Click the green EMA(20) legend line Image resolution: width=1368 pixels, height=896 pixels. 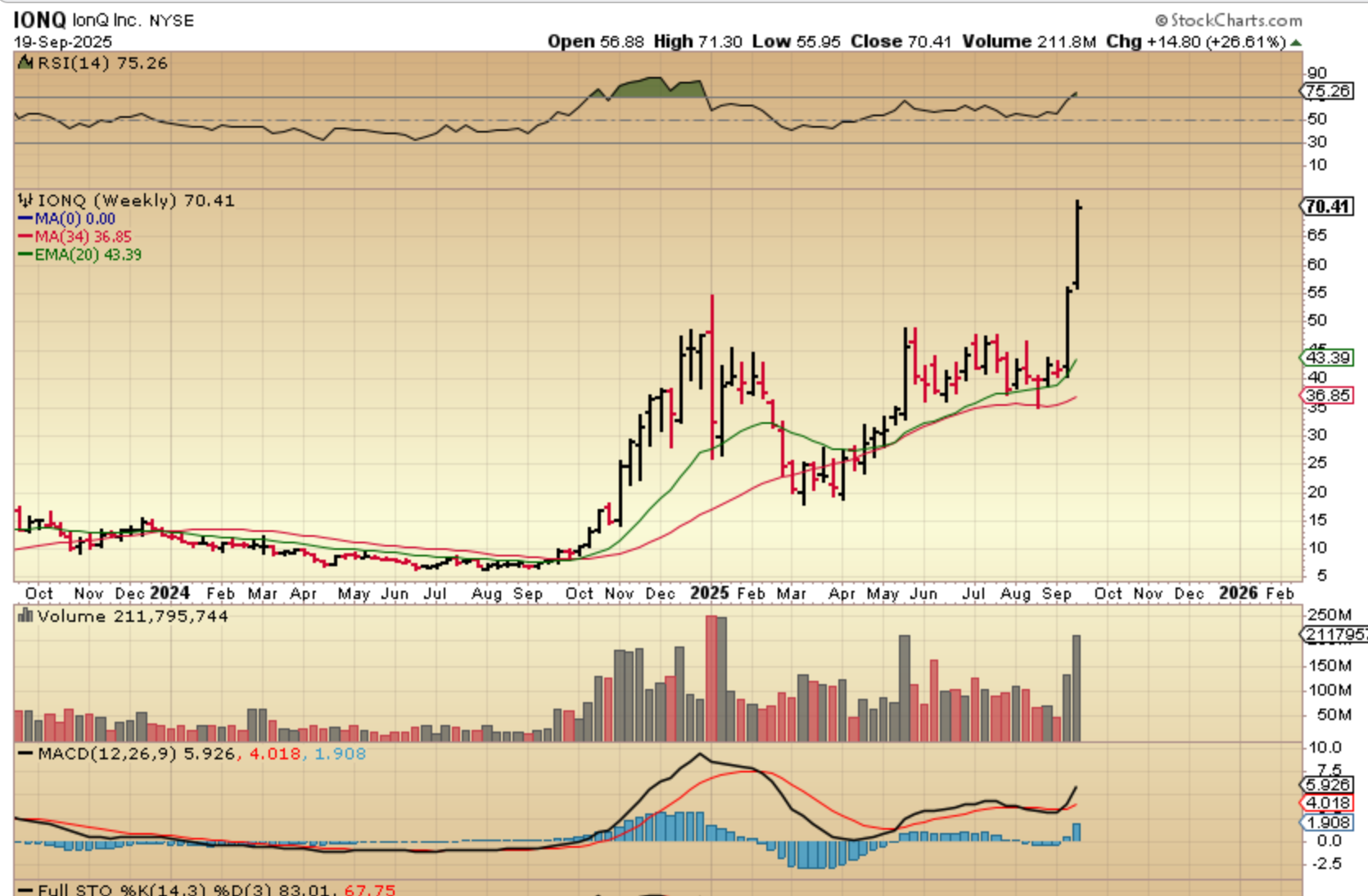25,255
